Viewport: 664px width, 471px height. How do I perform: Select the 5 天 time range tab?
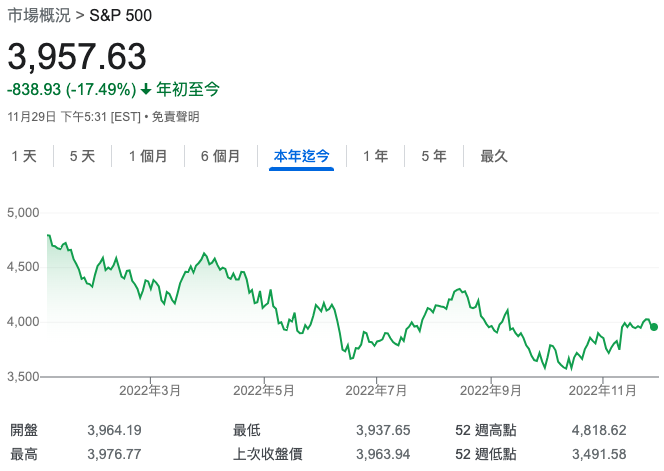(x=82, y=156)
